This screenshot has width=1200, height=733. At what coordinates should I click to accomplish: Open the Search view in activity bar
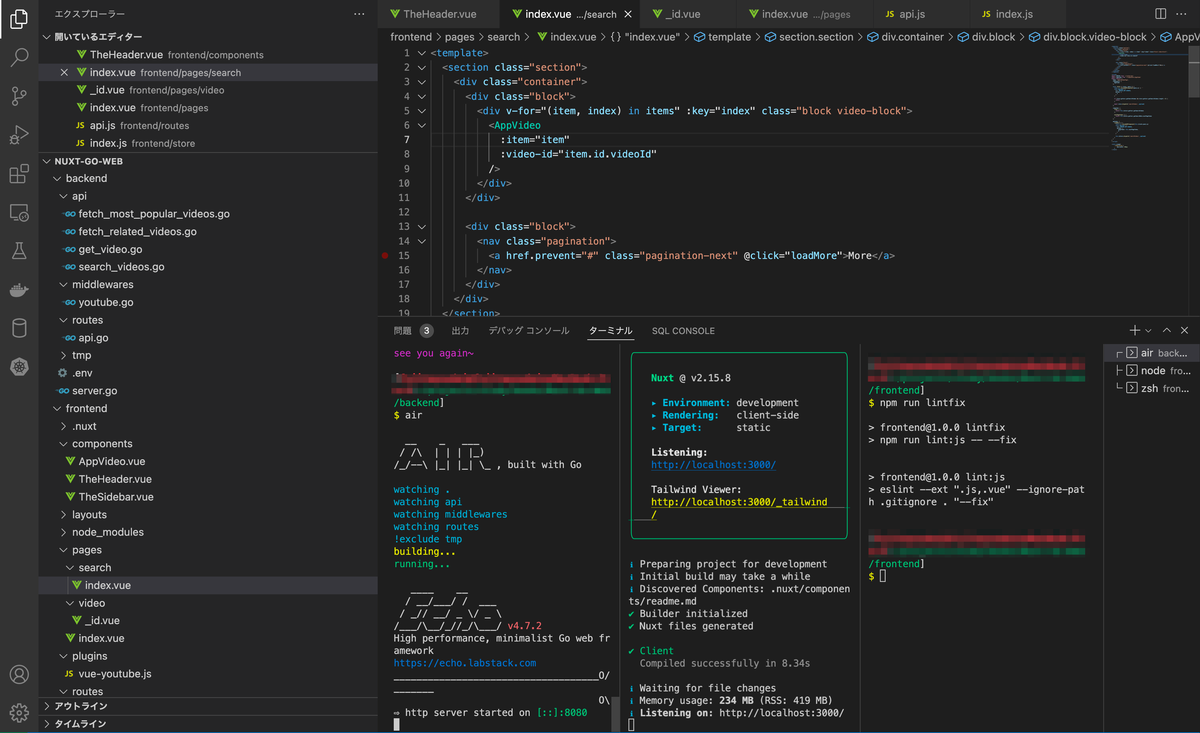pyautogui.click(x=18, y=57)
